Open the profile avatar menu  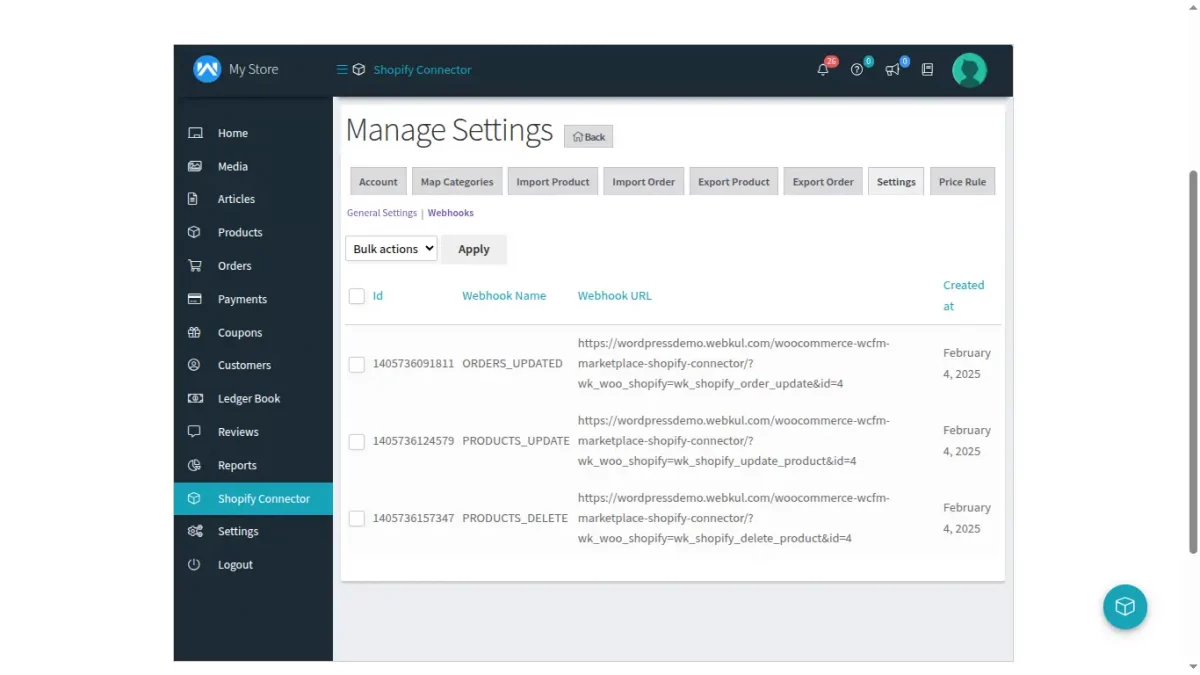point(969,69)
